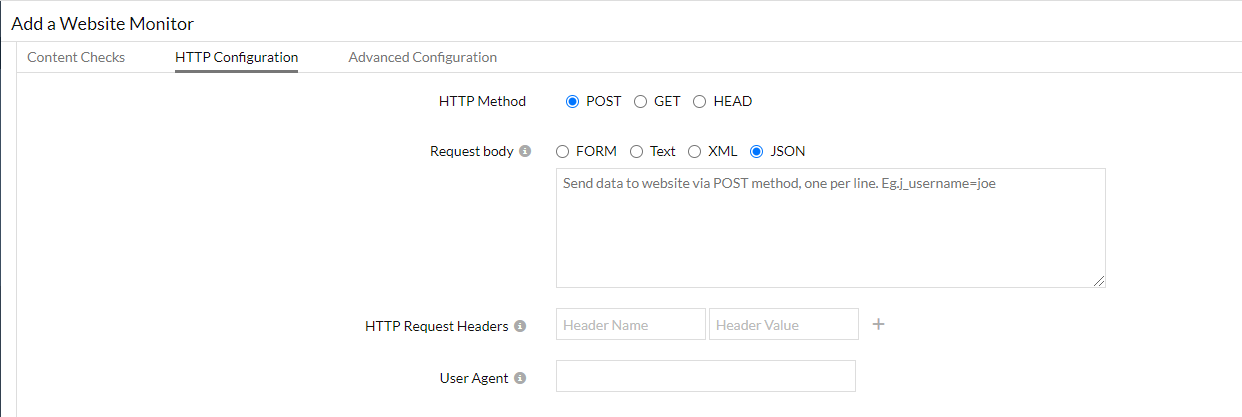Add another request header with plus icon
Screen dimensions: 1242x417
pyautogui.click(x=878, y=324)
